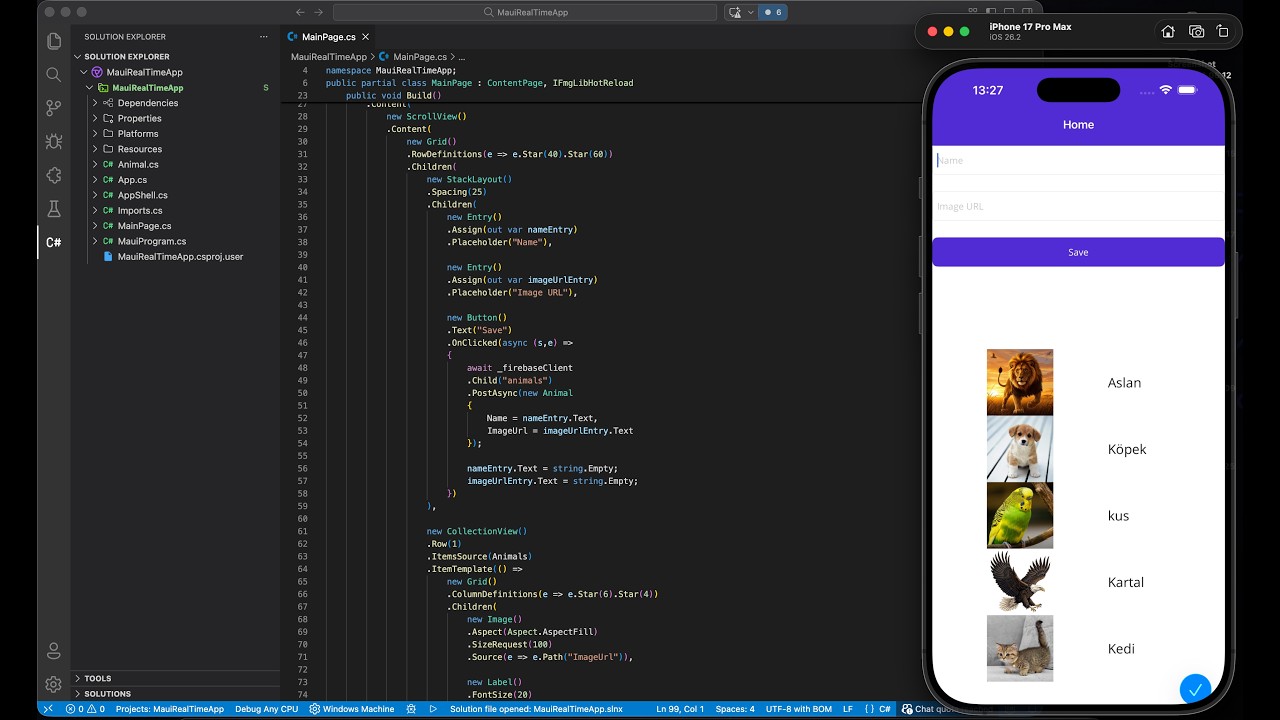Click Spaces: 4 indentation setting
Image resolution: width=1280 pixels, height=720 pixels.
coord(735,709)
